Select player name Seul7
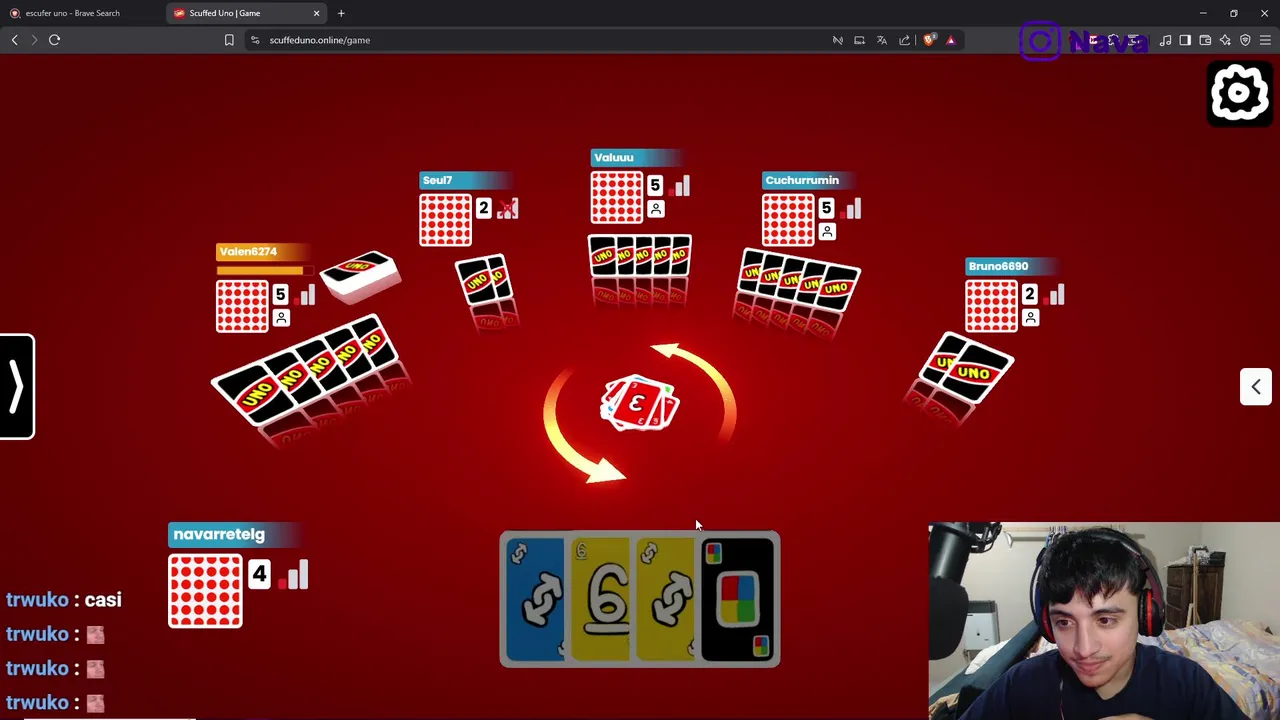This screenshot has height=720, width=1280. tap(437, 180)
